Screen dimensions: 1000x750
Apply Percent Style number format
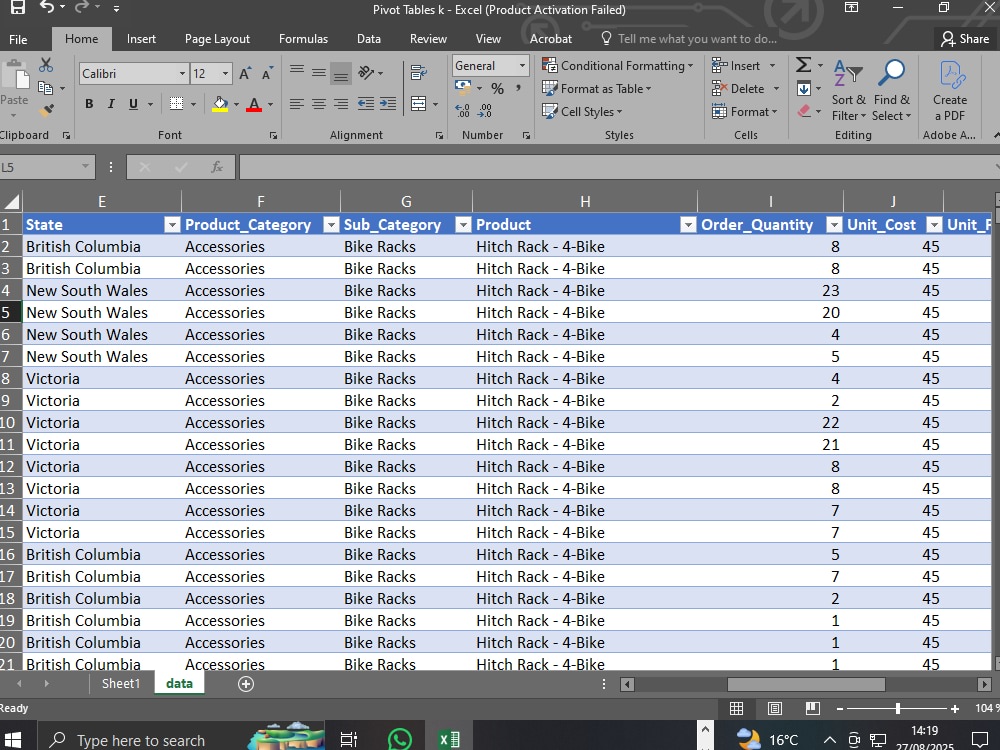(x=497, y=89)
